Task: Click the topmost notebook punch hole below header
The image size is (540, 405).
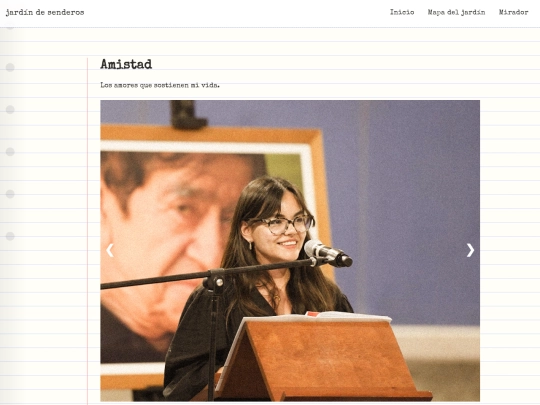Action: (10, 67)
